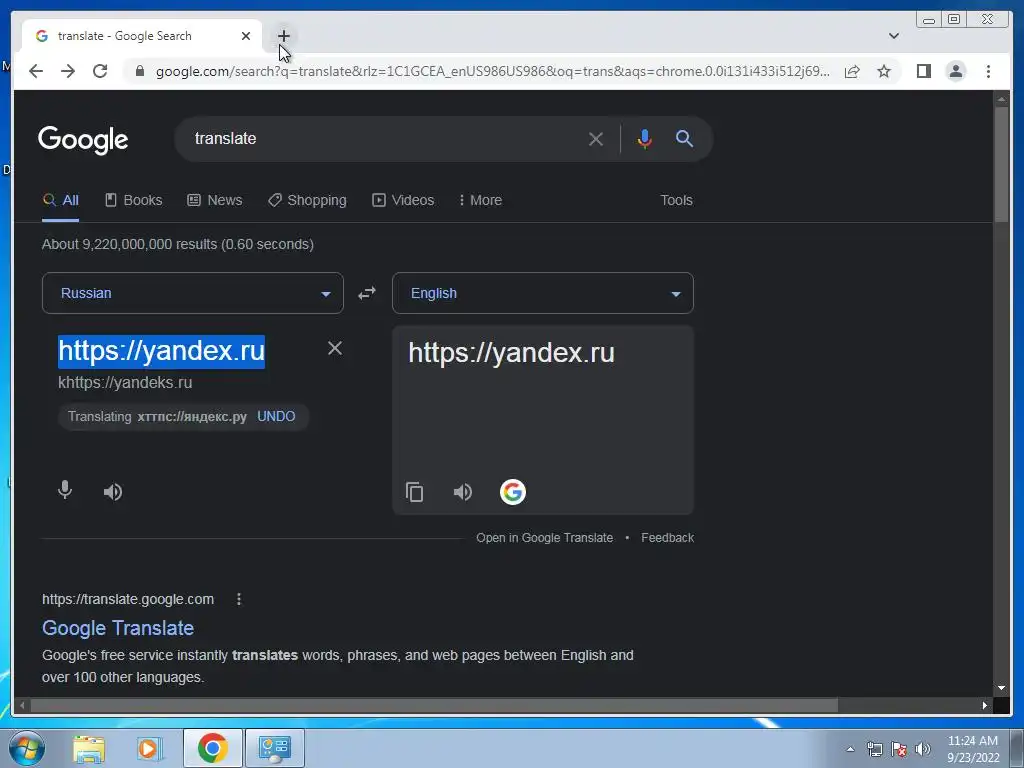Viewport: 1024px width, 768px height.
Task: Open the control panel taskbar item
Action: click(274, 748)
